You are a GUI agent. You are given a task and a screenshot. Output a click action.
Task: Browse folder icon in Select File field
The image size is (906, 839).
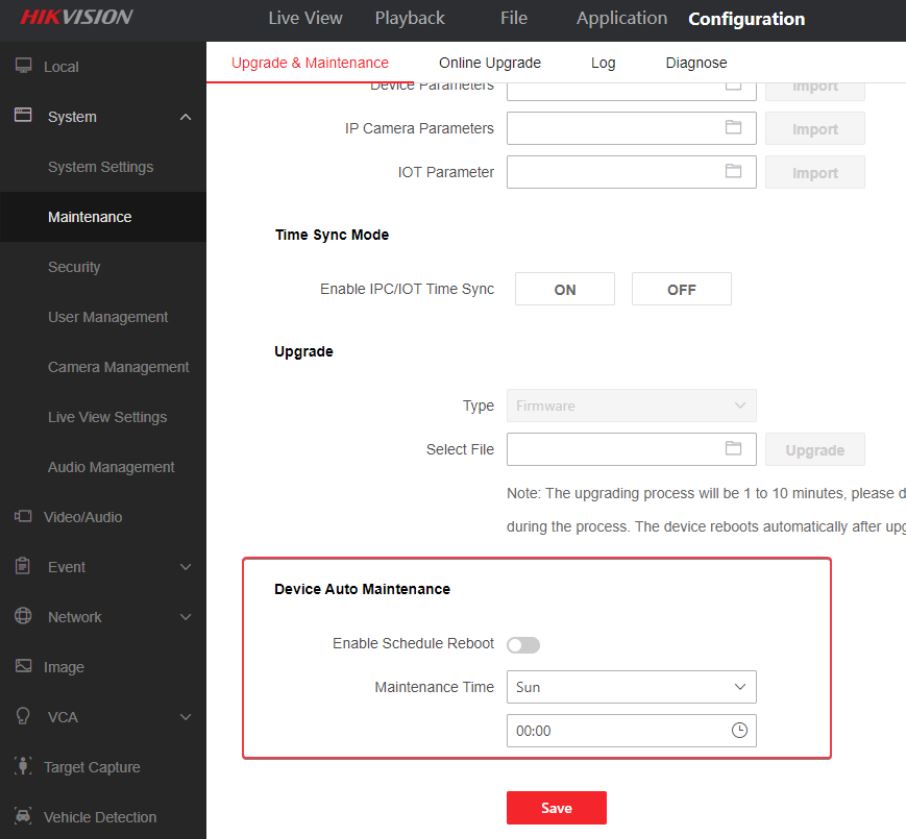[x=733, y=448]
